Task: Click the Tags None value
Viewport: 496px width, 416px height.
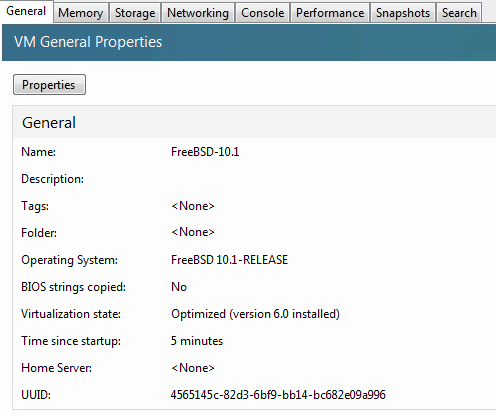Action: 193,206
